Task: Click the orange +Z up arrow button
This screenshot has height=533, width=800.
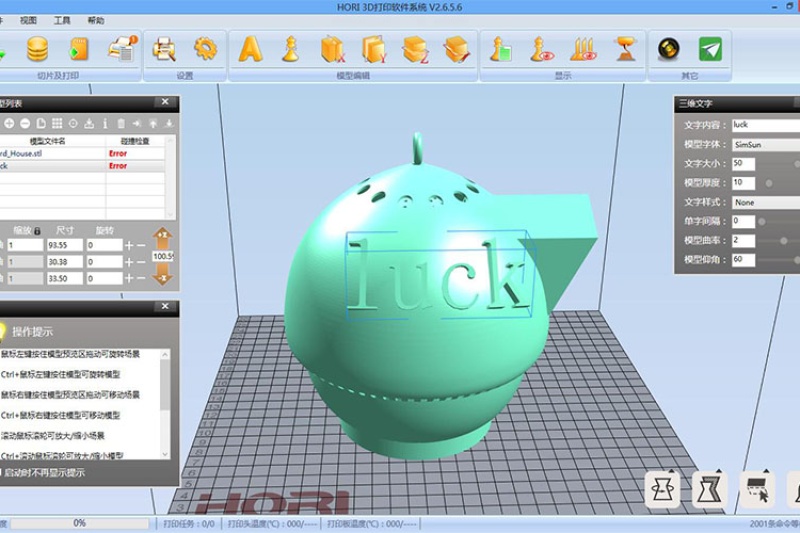Action: tap(165, 236)
